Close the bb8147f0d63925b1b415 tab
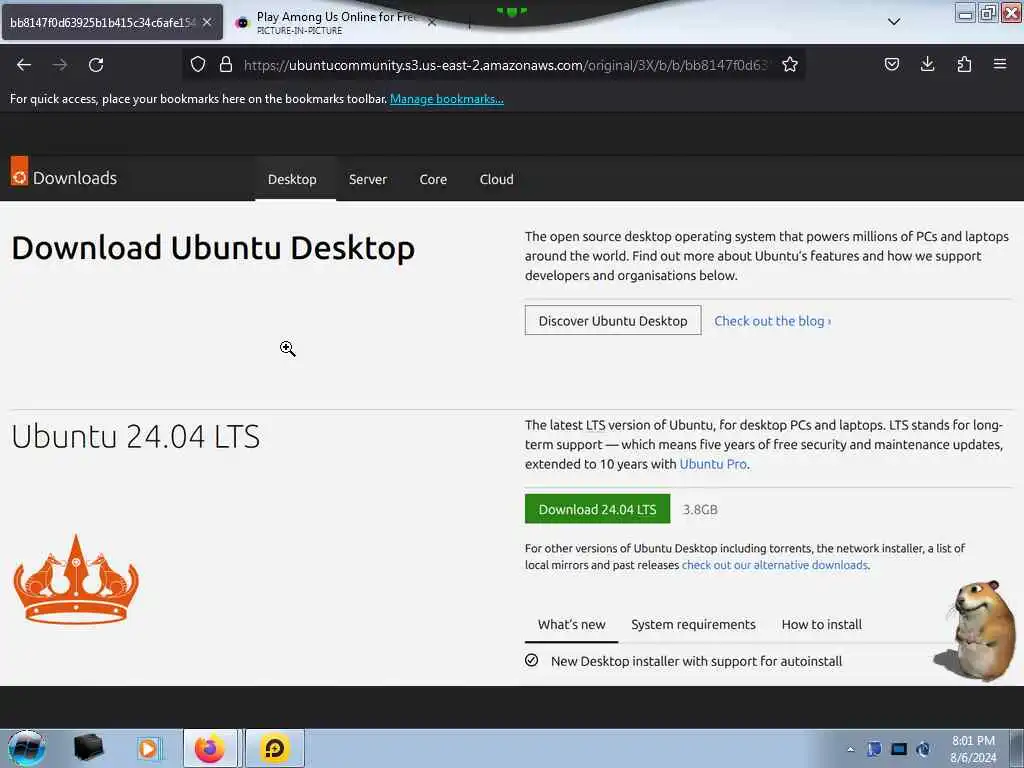 pyautogui.click(x=207, y=22)
